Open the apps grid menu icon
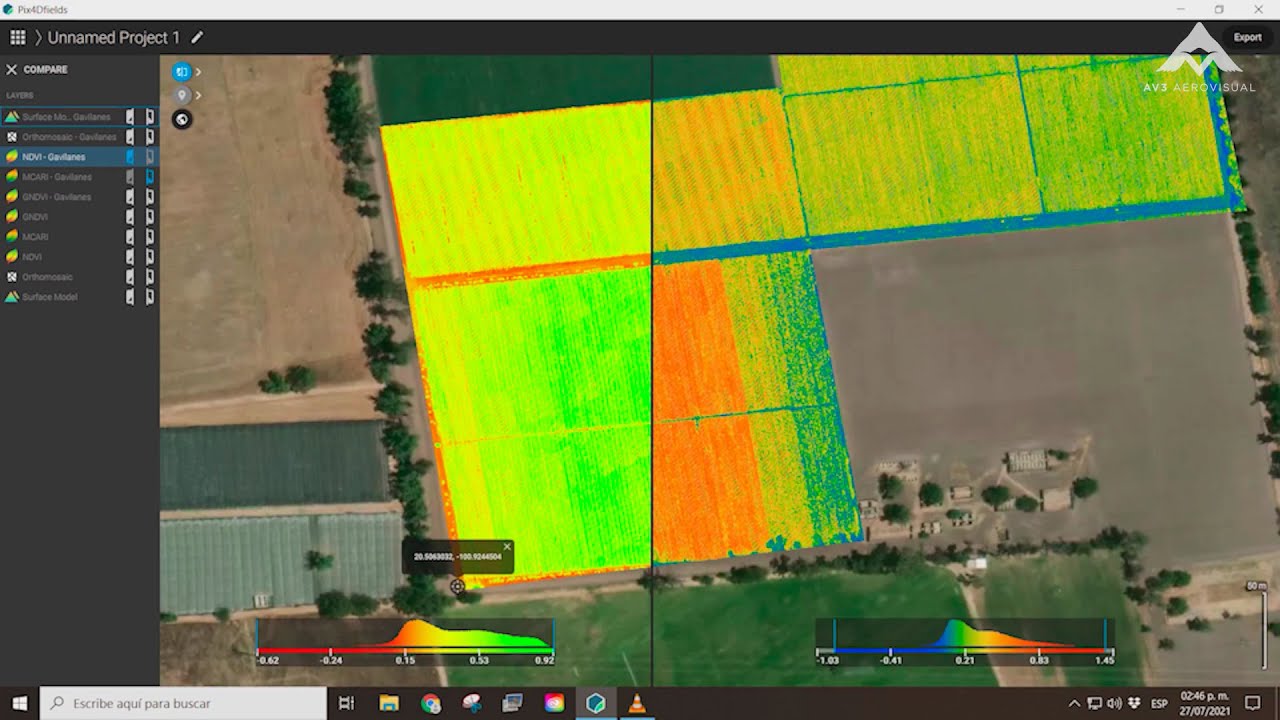Image resolution: width=1280 pixels, height=720 pixels. [x=17, y=38]
